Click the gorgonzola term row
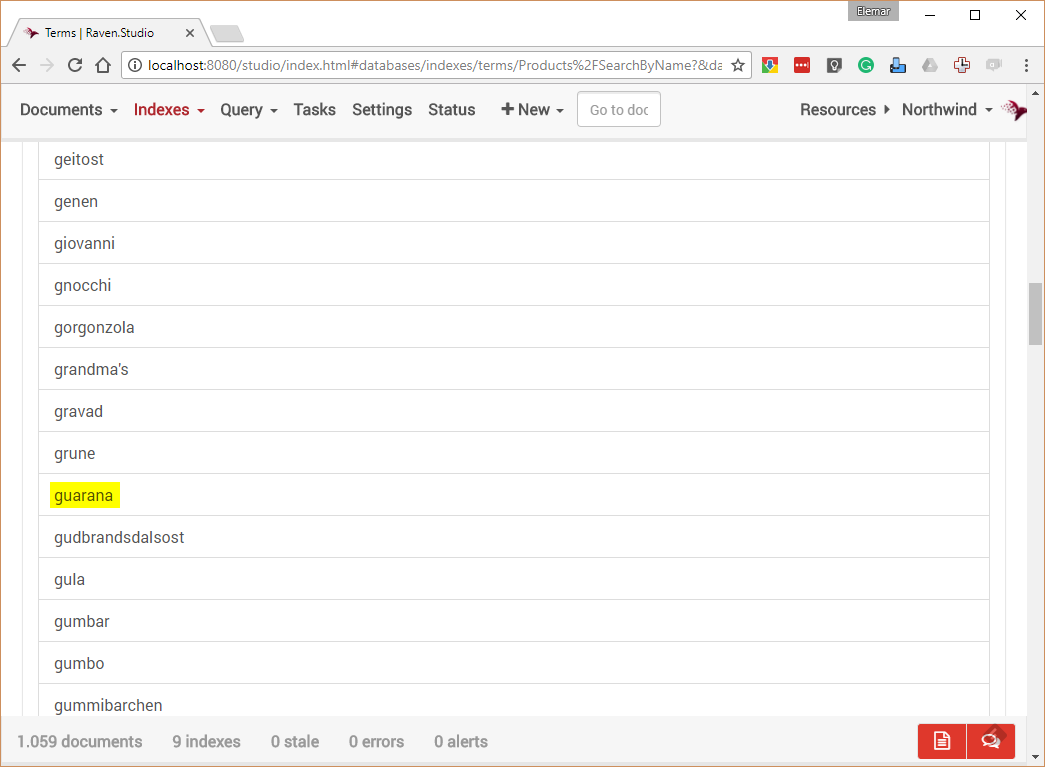Viewport: 1045px width, 767px height. [514, 327]
